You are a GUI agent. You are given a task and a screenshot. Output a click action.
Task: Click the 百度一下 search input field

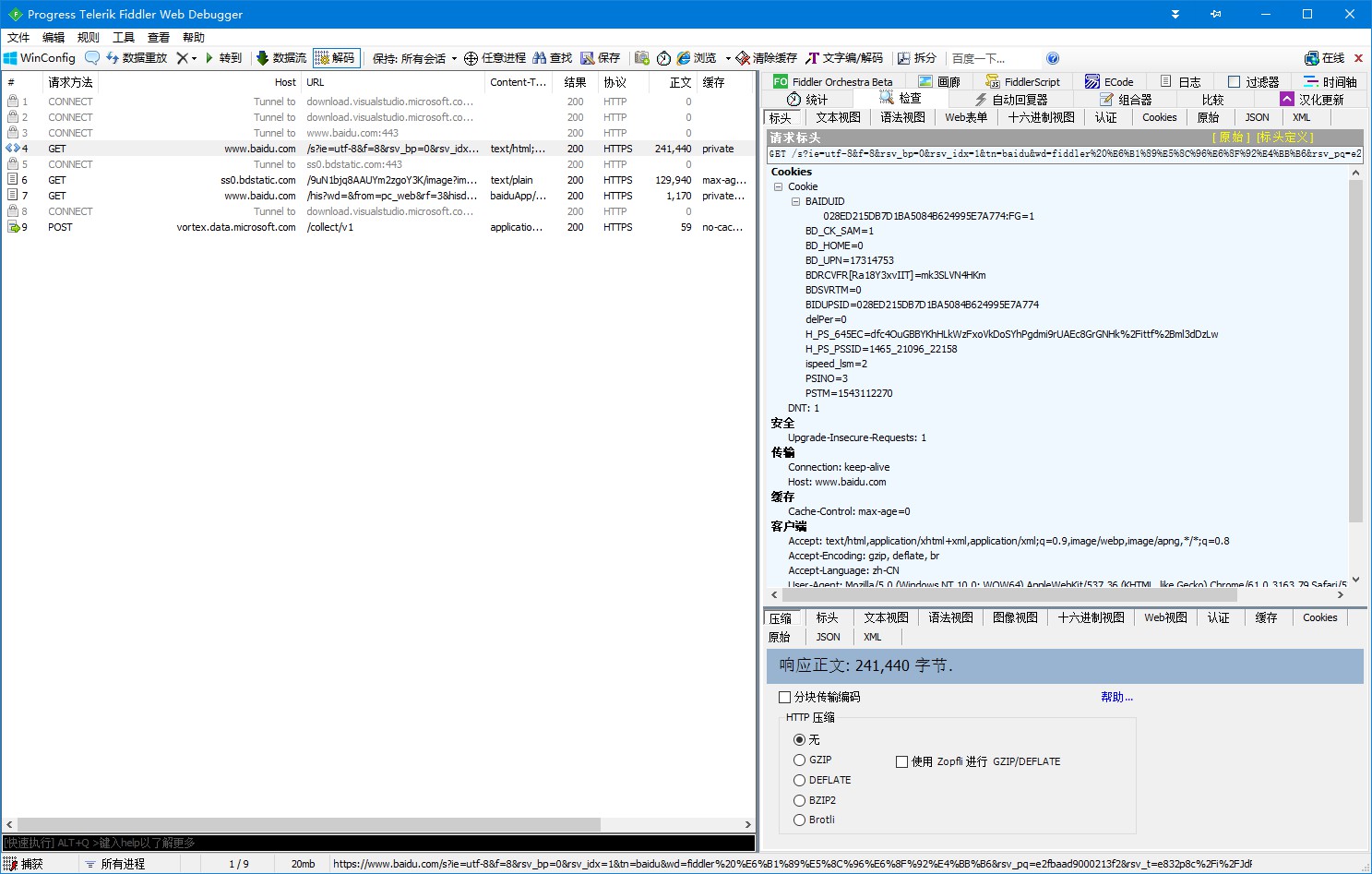(x=994, y=58)
